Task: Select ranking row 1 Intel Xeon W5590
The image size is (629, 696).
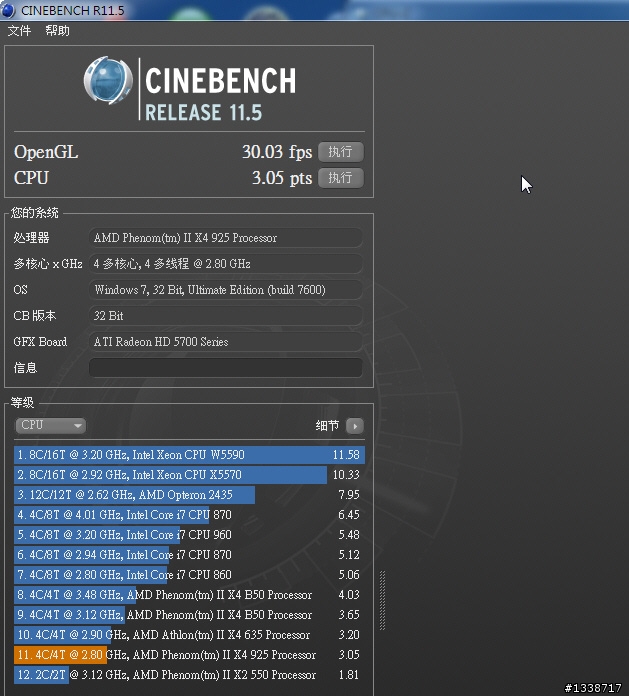Action: pos(189,455)
